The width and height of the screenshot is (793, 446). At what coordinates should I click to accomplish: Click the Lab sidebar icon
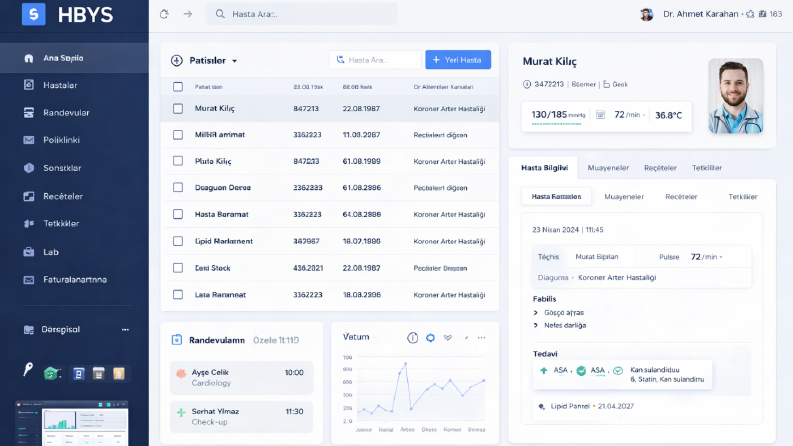pyautogui.click(x=29, y=252)
